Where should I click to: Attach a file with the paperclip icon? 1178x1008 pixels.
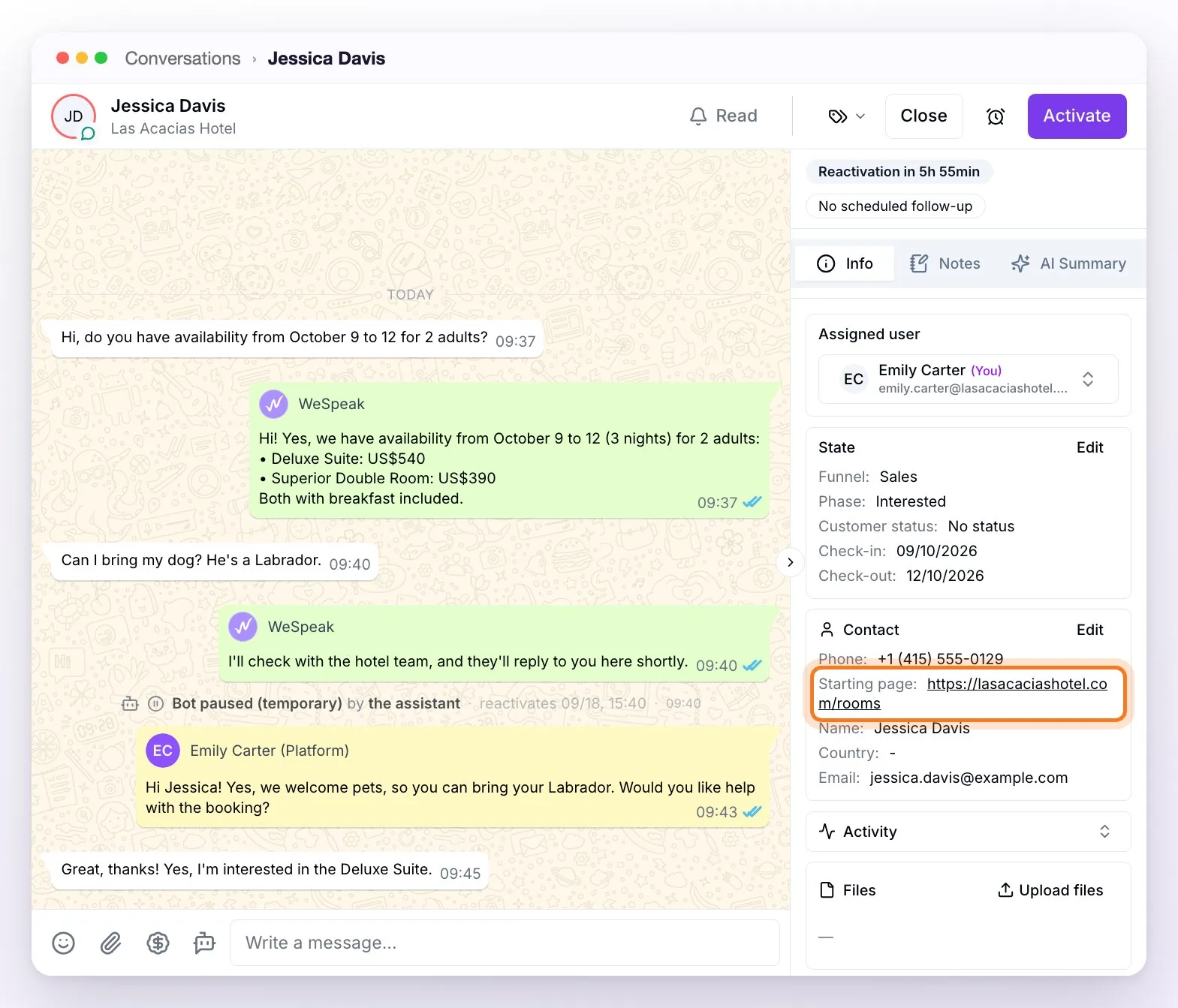click(110, 943)
